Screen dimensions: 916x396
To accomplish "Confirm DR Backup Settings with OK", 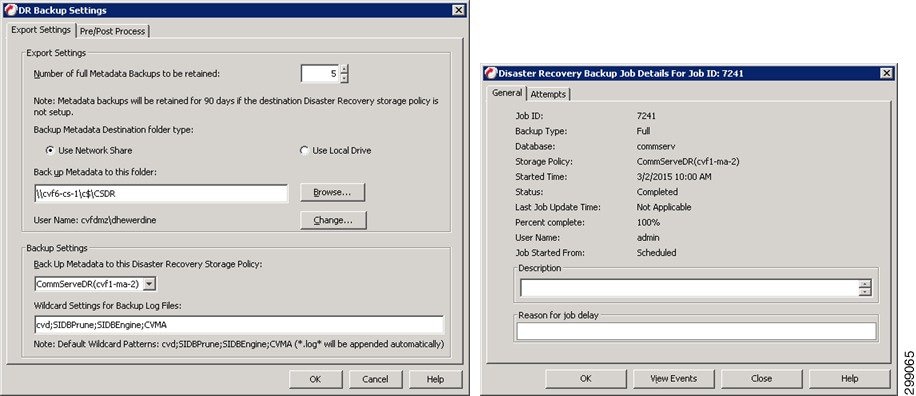I will tap(315, 379).
